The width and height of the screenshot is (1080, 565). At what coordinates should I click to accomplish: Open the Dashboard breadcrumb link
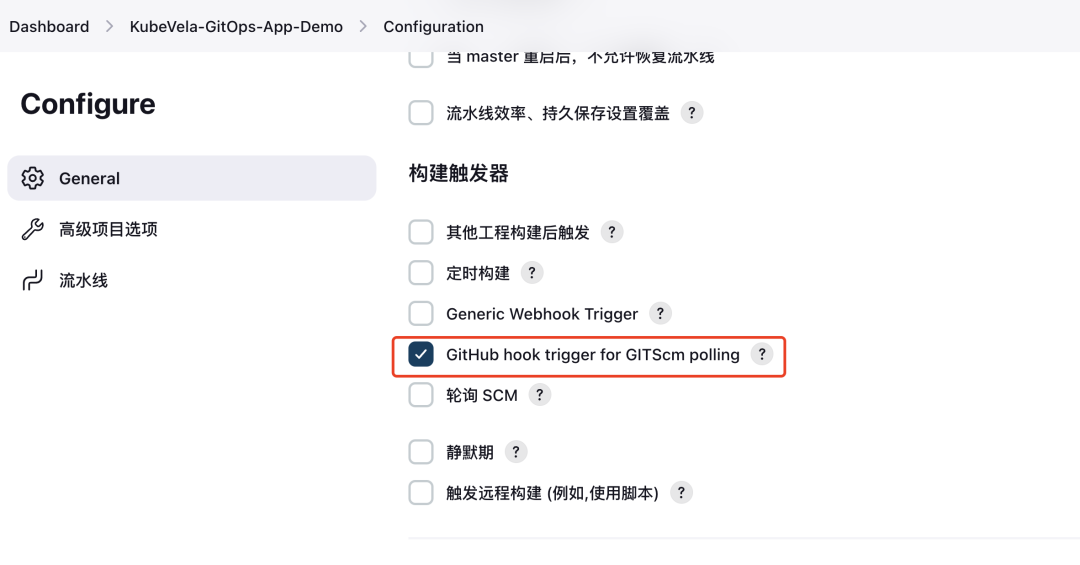point(49,26)
